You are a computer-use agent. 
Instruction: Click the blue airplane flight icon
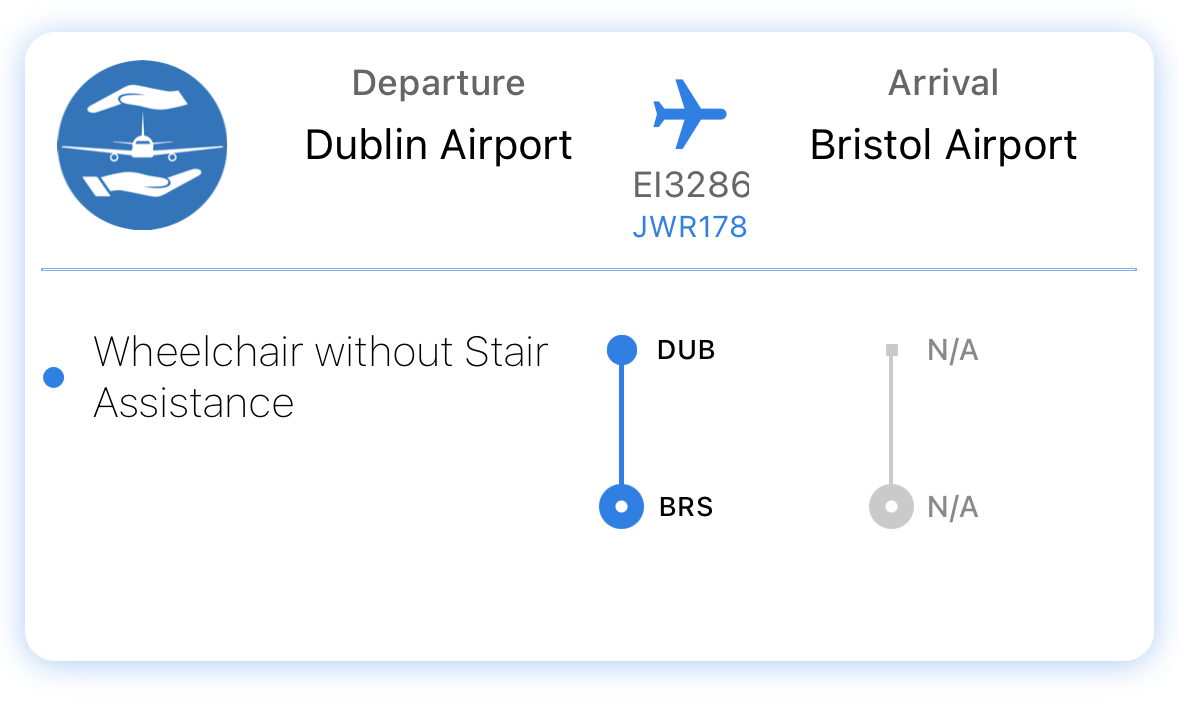[x=689, y=112]
